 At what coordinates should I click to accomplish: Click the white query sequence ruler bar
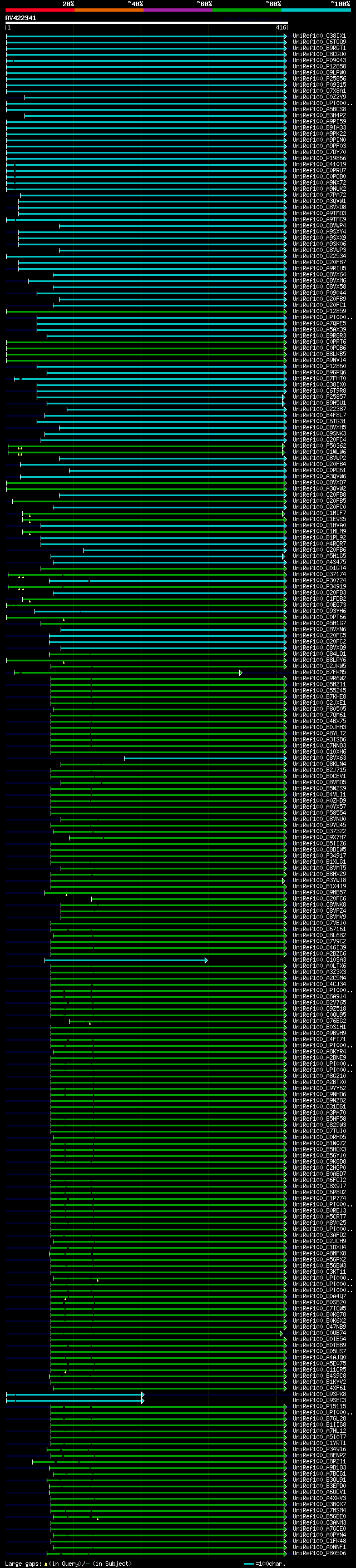click(x=147, y=23)
